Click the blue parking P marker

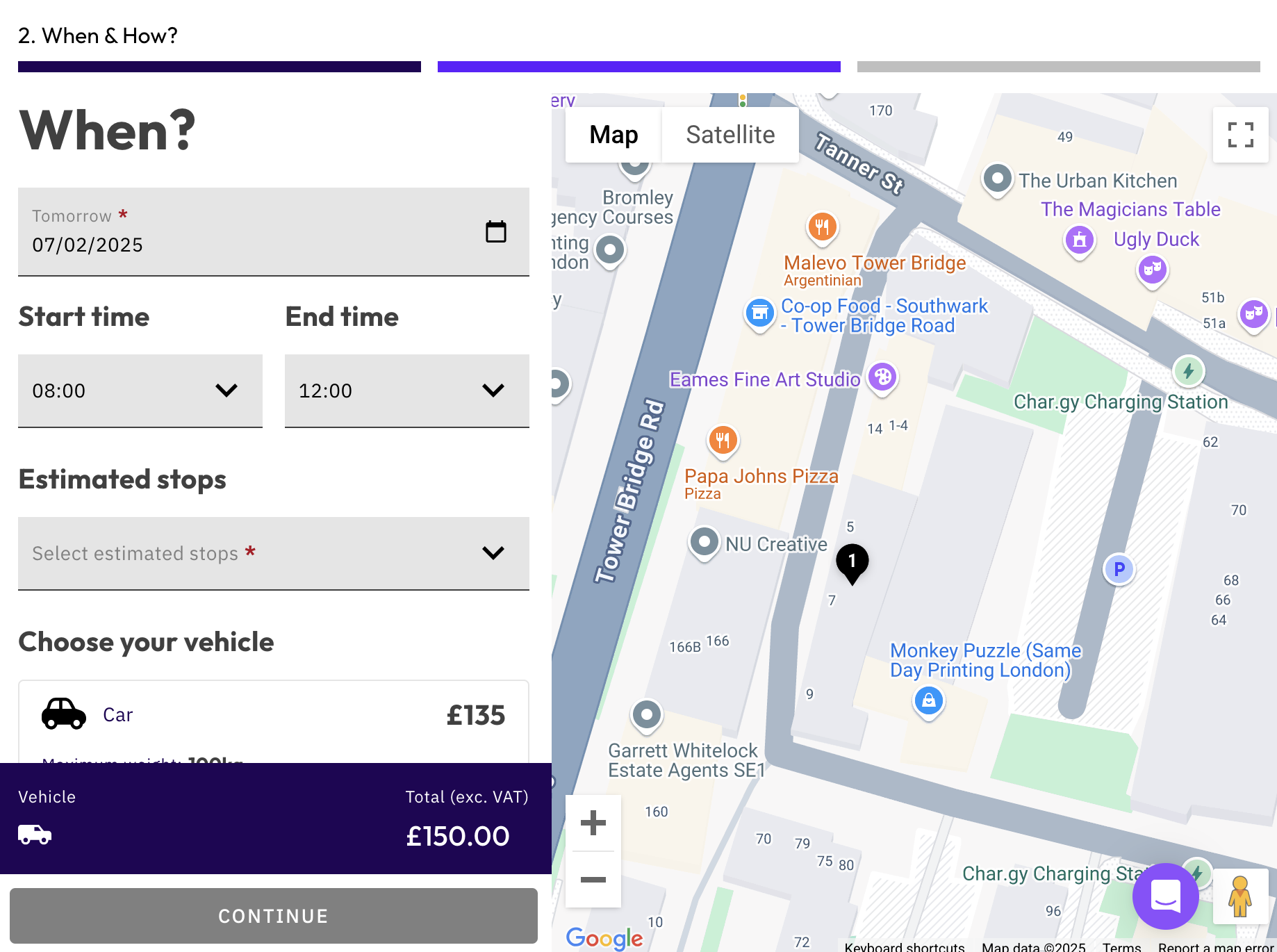click(1119, 570)
